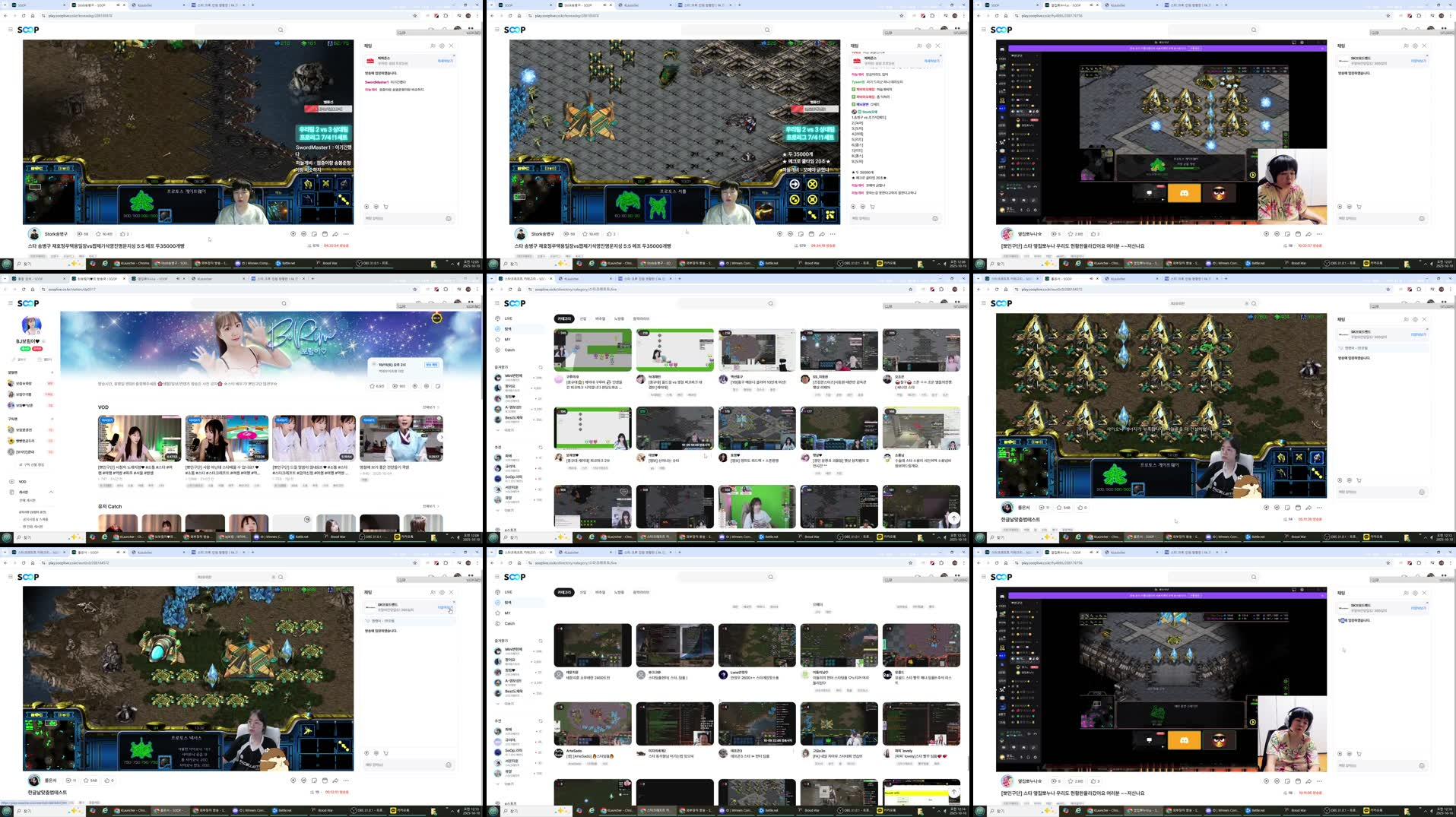Expand 더보기 under 즐겨찾기 in middle-center directory

509,430
